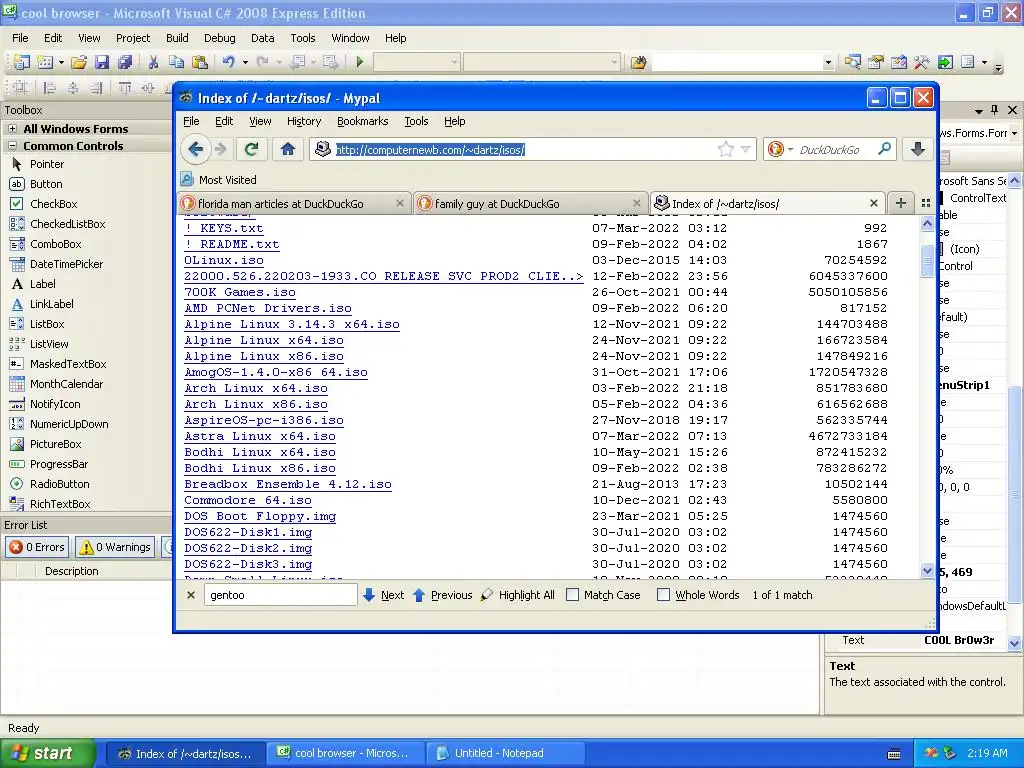Click the Save icon in Visual C# toolbar
This screenshot has width=1024, height=768.
tap(102, 62)
